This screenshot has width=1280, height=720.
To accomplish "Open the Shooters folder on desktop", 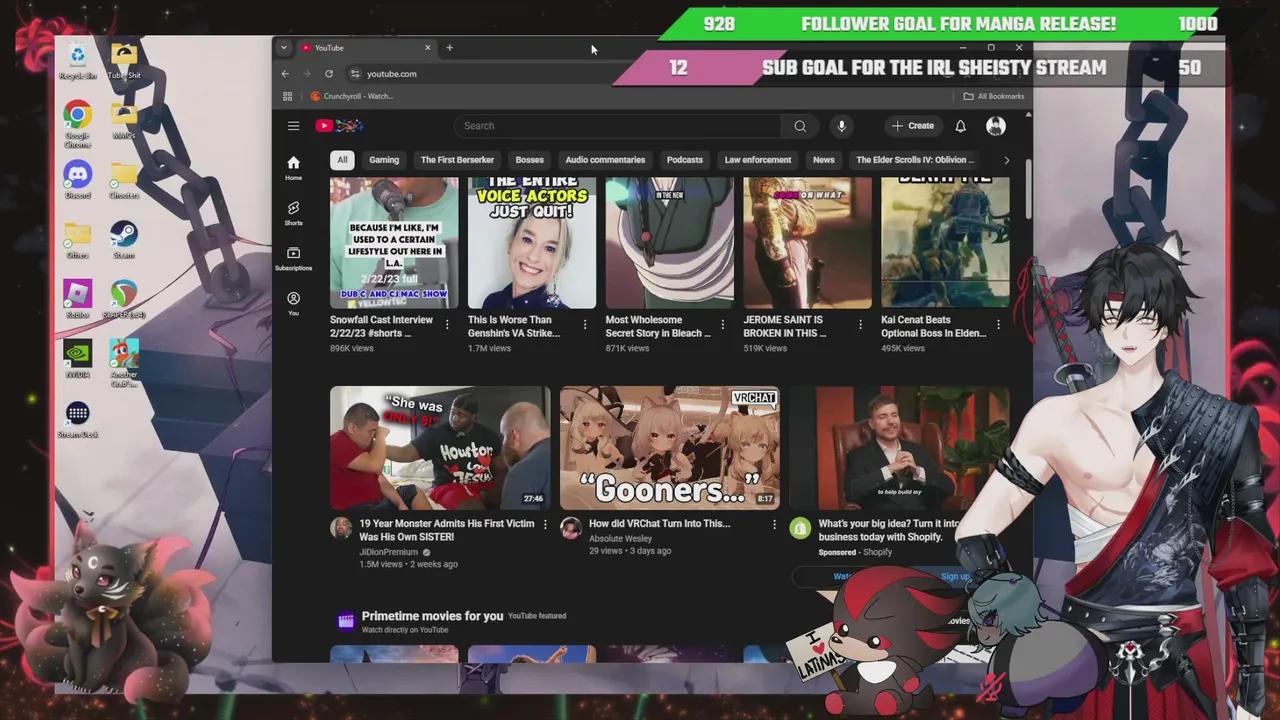I will click(x=124, y=179).
